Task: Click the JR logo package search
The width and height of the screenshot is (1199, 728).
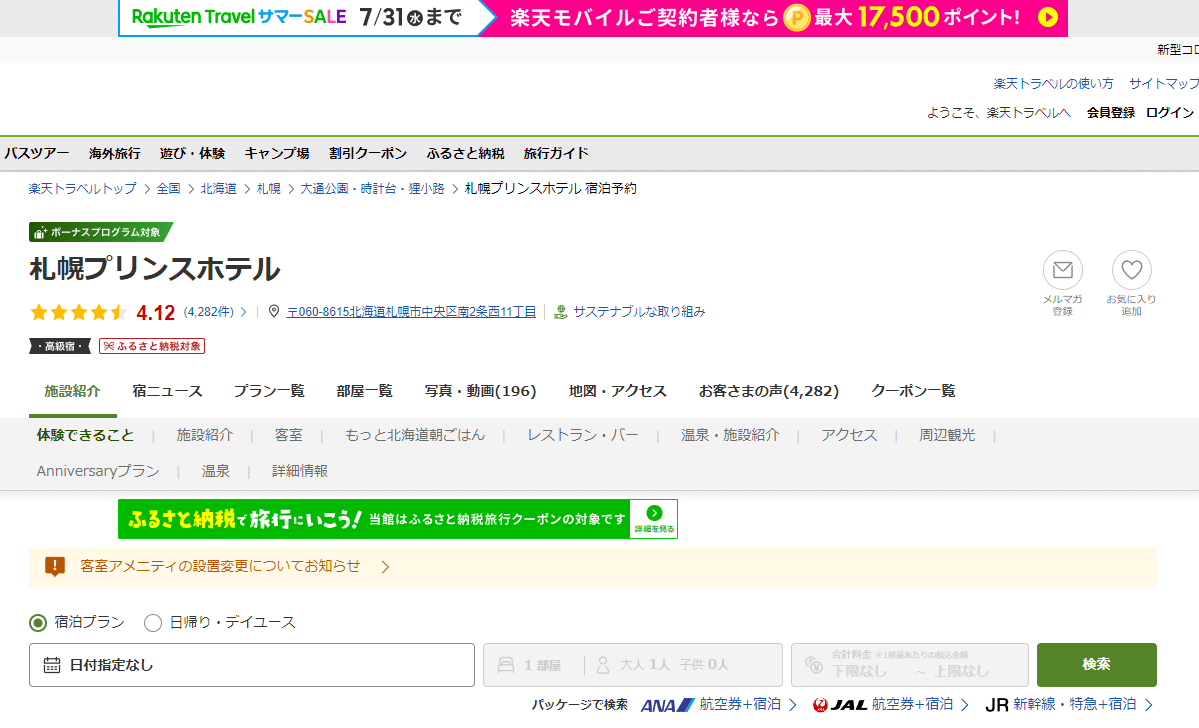Action: [x=996, y=705]
